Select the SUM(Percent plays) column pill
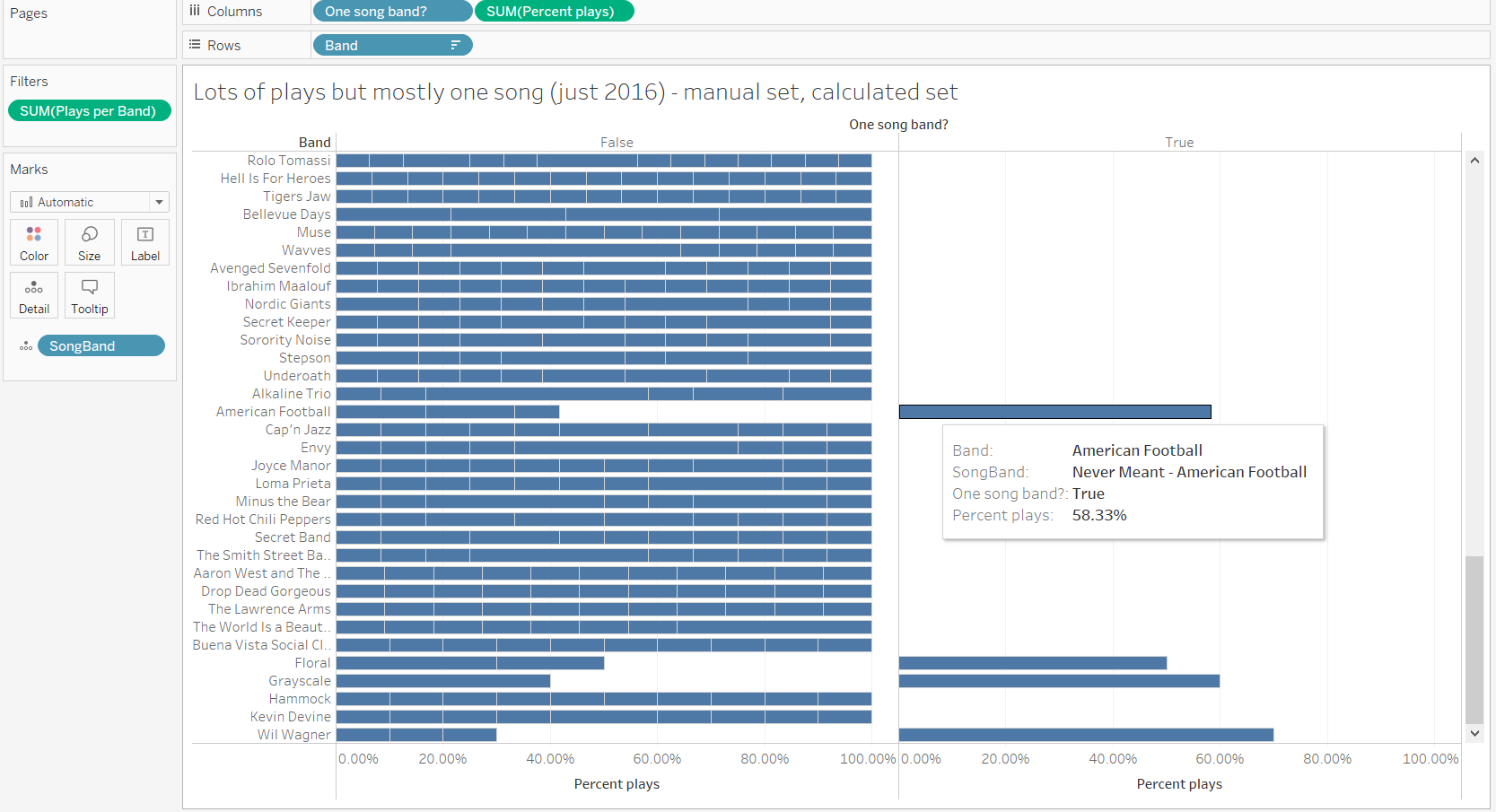1496x812 pixels. pos(554,11)
